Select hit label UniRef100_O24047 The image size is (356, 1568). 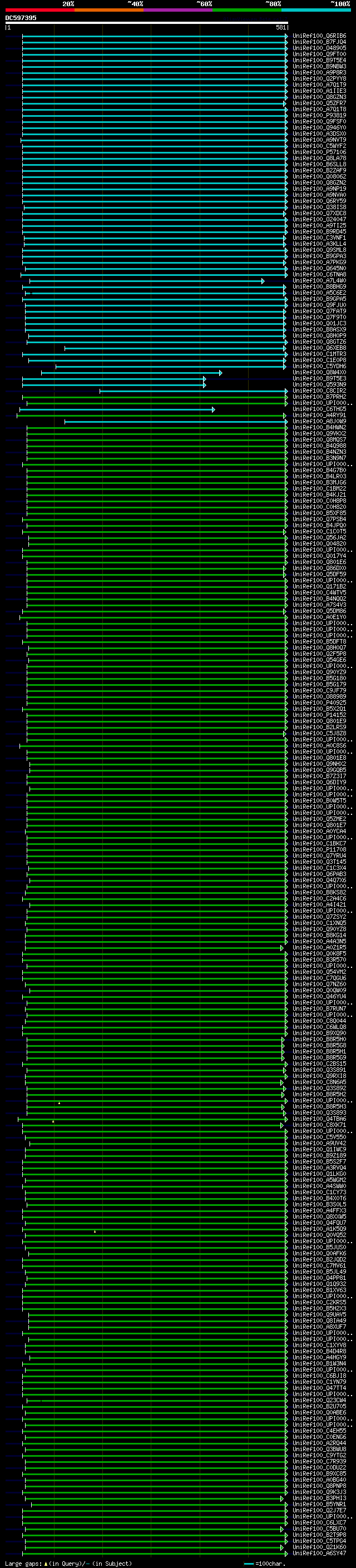click(319, 220)
